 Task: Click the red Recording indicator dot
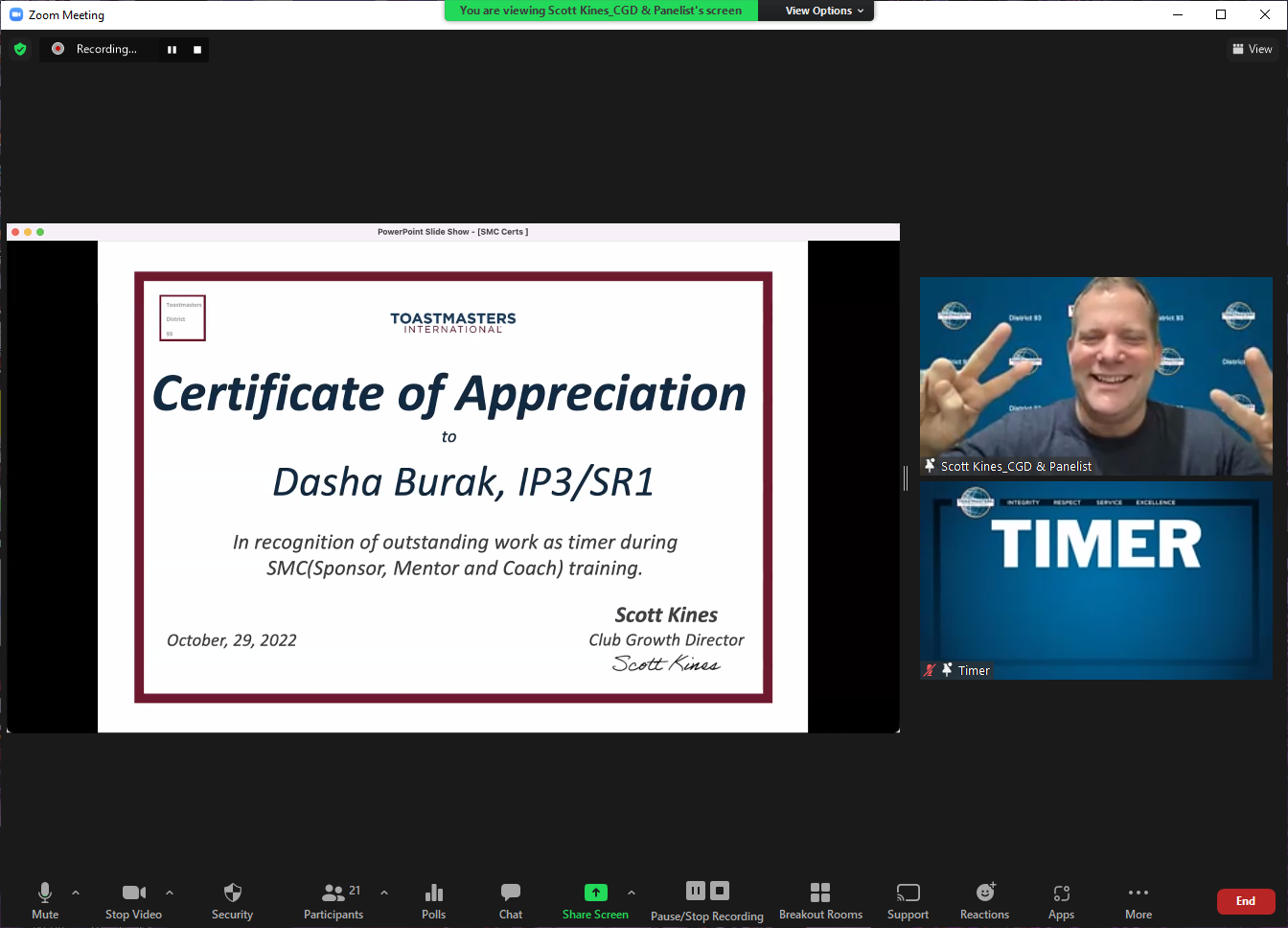click(58, 49)
